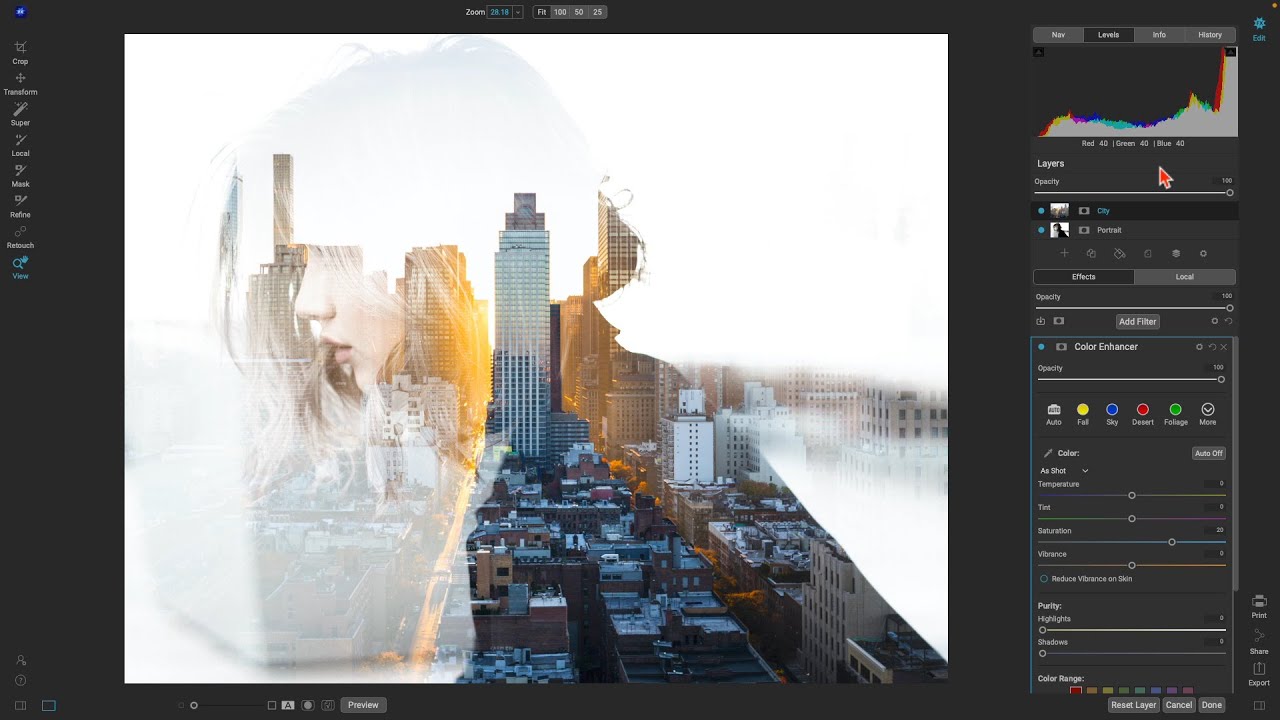The height and width of the screenshot is (720, 1280).
Task: Enable Reduce Vibrance on Skin
Action: (x=1044, y=579)
